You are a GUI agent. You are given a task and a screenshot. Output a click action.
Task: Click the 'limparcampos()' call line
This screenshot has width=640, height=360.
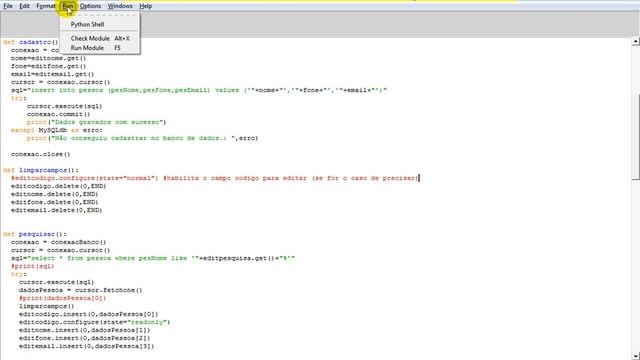(47, 306)
